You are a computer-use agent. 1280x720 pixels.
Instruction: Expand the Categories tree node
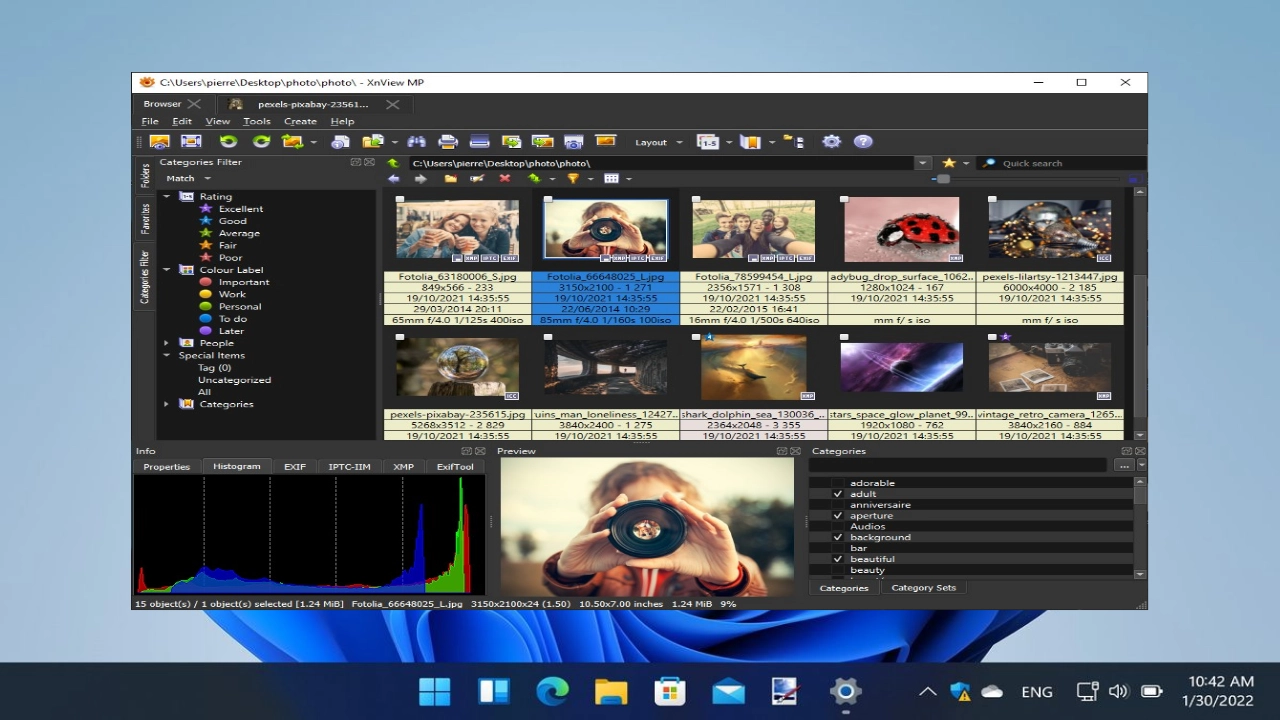click(167, 404)
